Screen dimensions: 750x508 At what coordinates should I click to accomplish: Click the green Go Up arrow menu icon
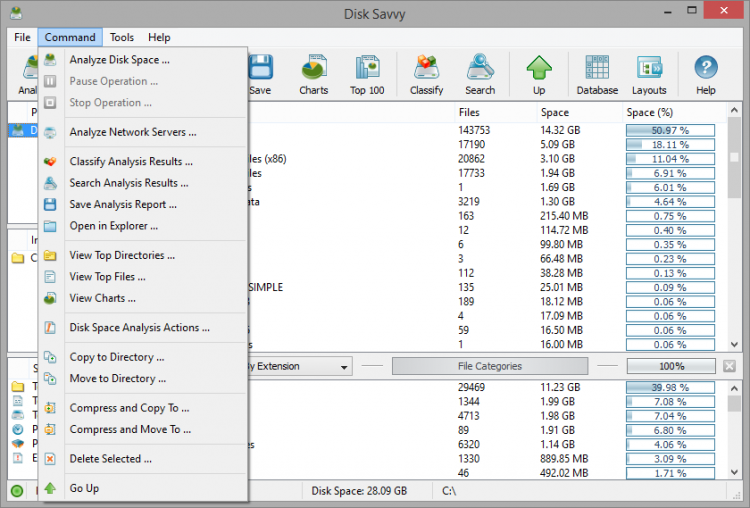(x=50, y=488)
